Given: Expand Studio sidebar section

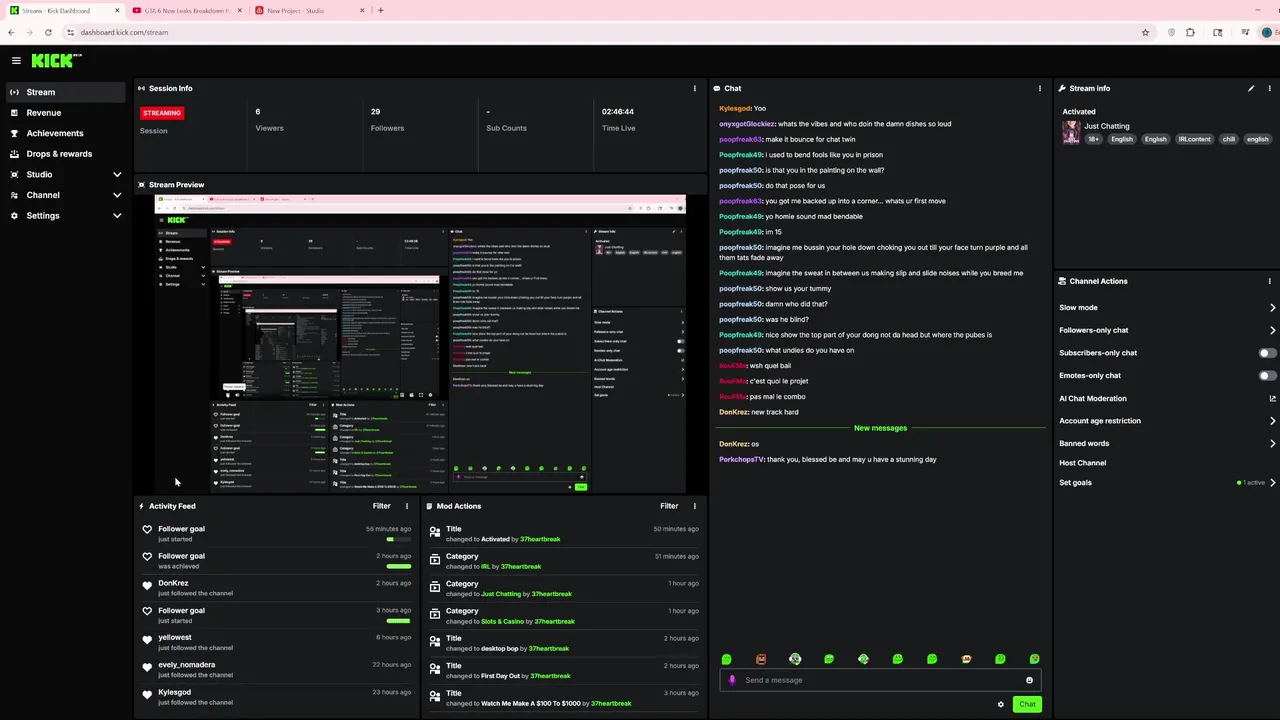Looking at the screenshot, I should pos(117,174).
